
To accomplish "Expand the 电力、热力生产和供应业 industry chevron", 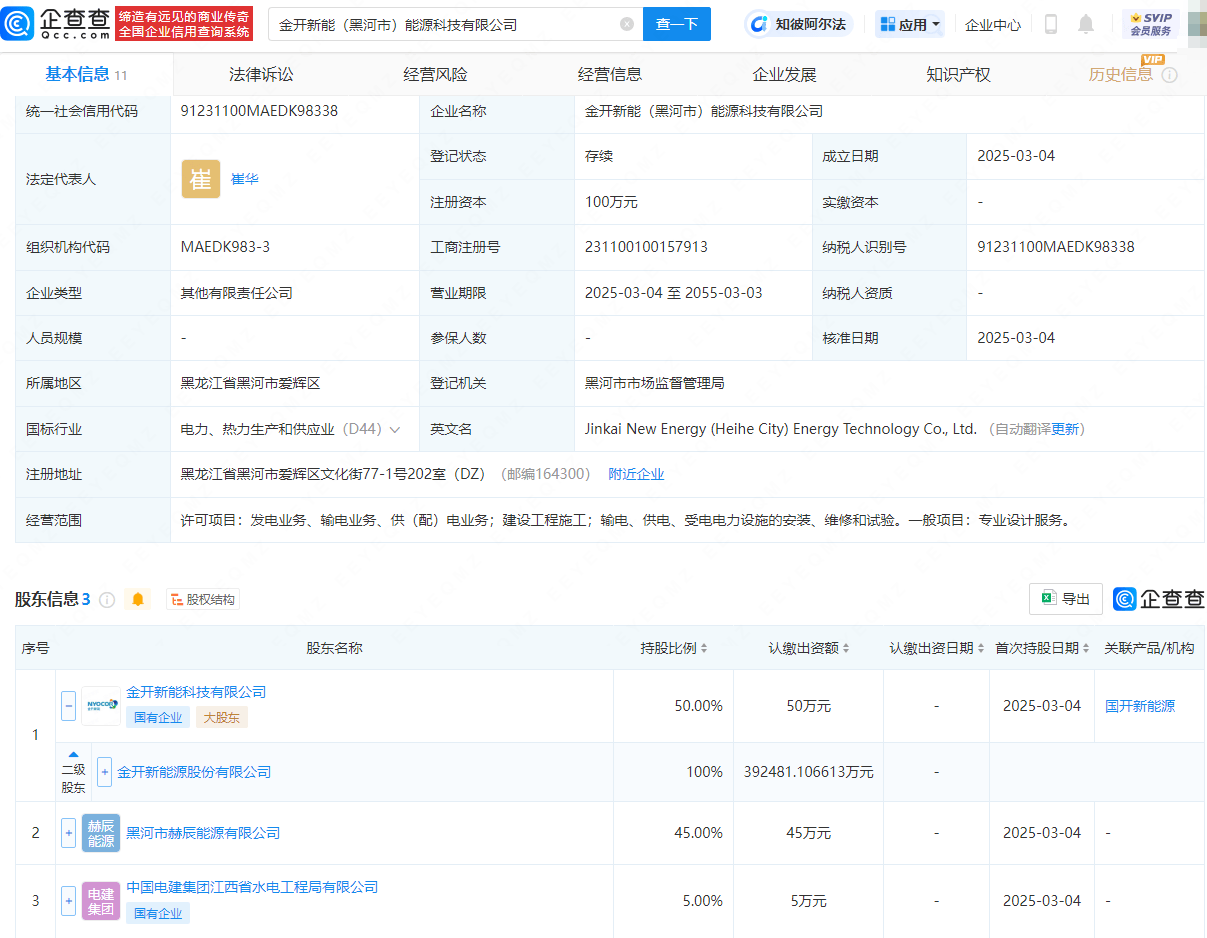I will [395, 429].
